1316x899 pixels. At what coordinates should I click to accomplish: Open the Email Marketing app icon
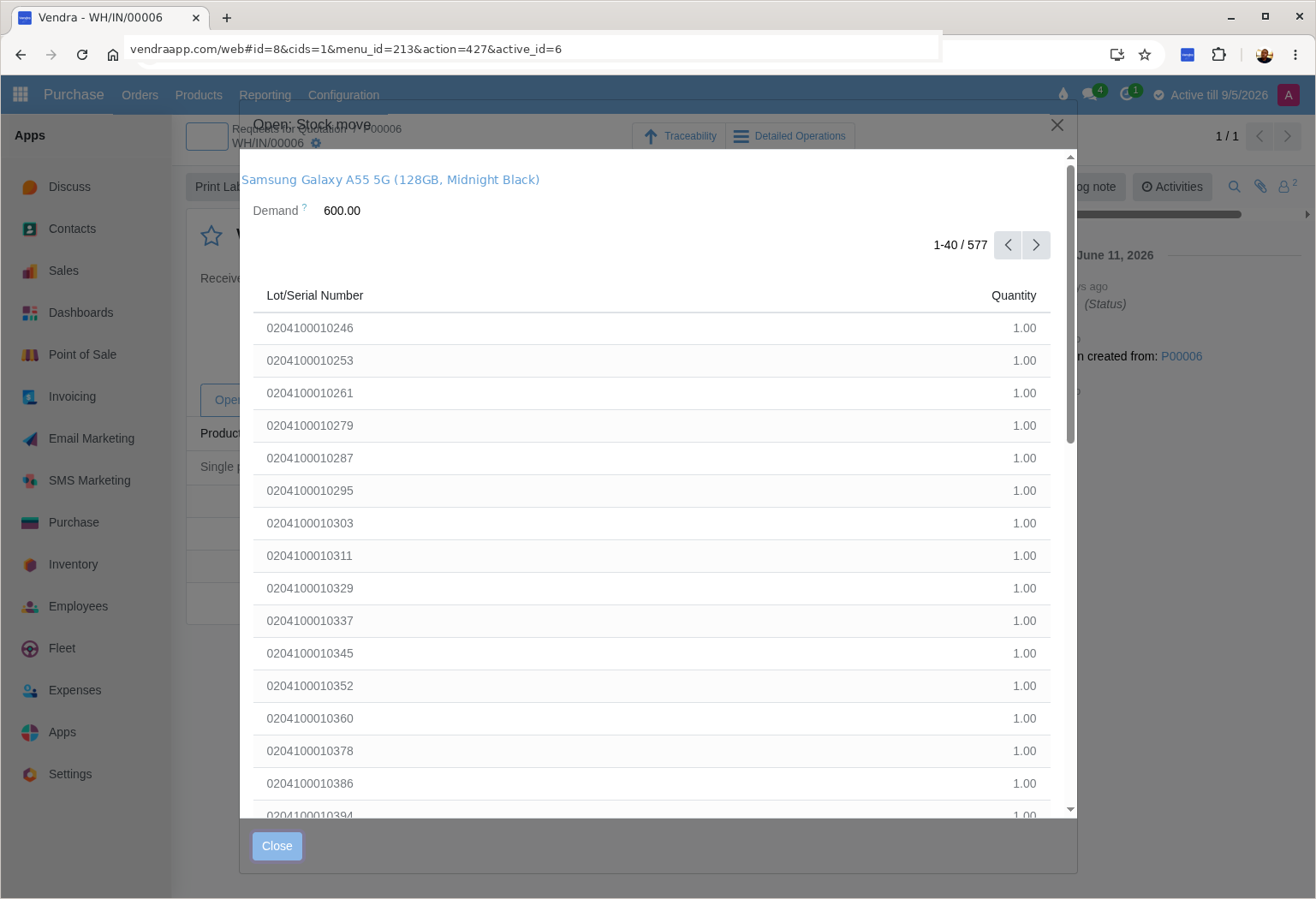tap(30, 439)
